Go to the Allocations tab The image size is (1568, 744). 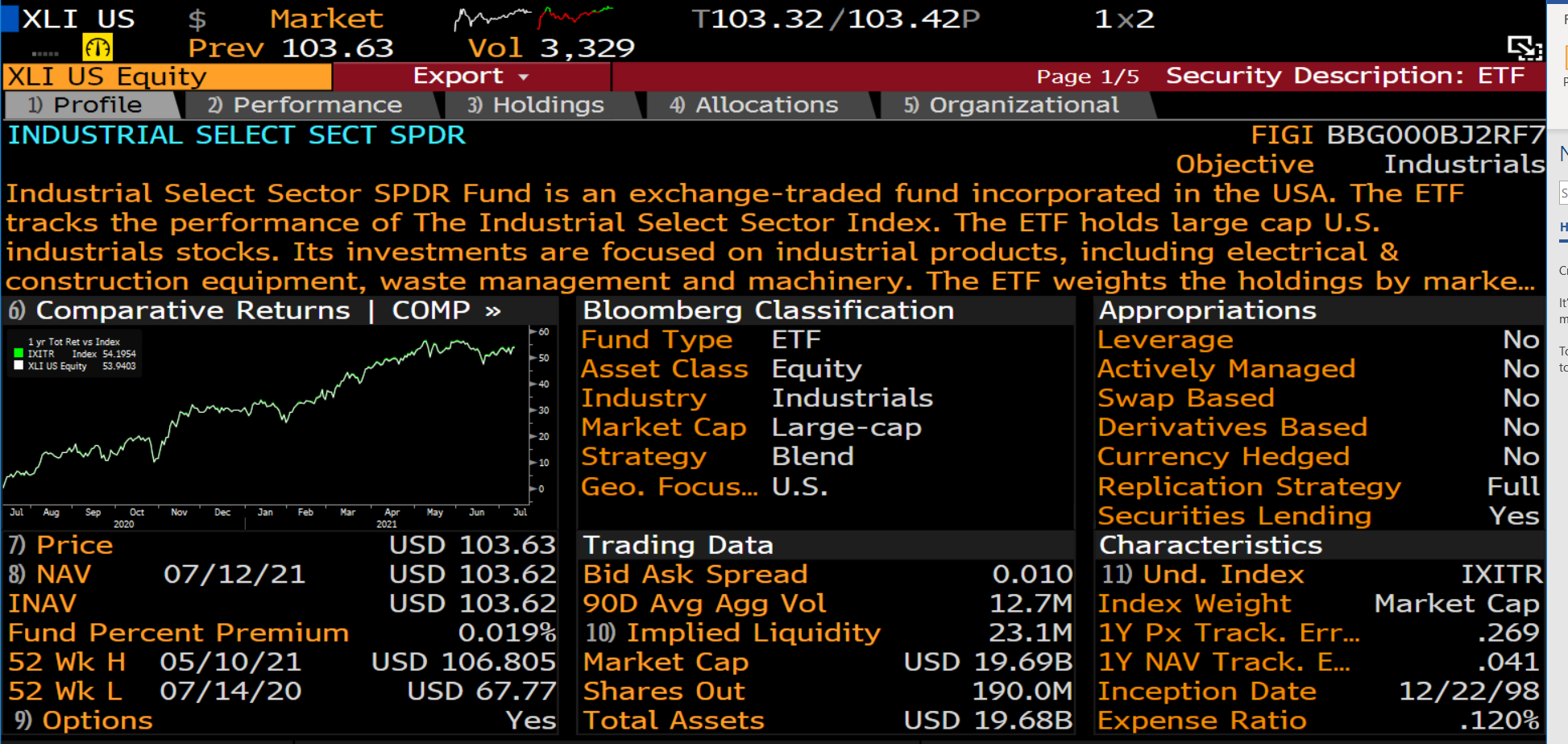754,106
